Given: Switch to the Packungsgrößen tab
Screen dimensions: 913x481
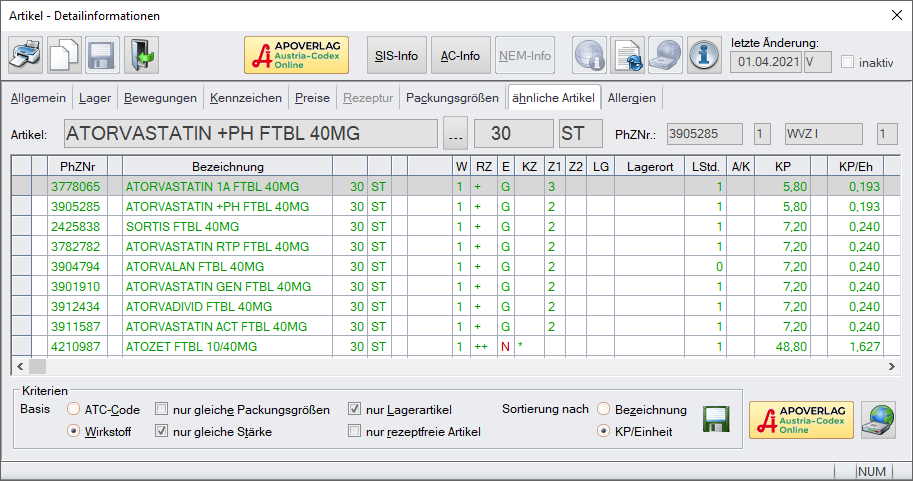Looking at the screenshot, I should pos(452,98).
